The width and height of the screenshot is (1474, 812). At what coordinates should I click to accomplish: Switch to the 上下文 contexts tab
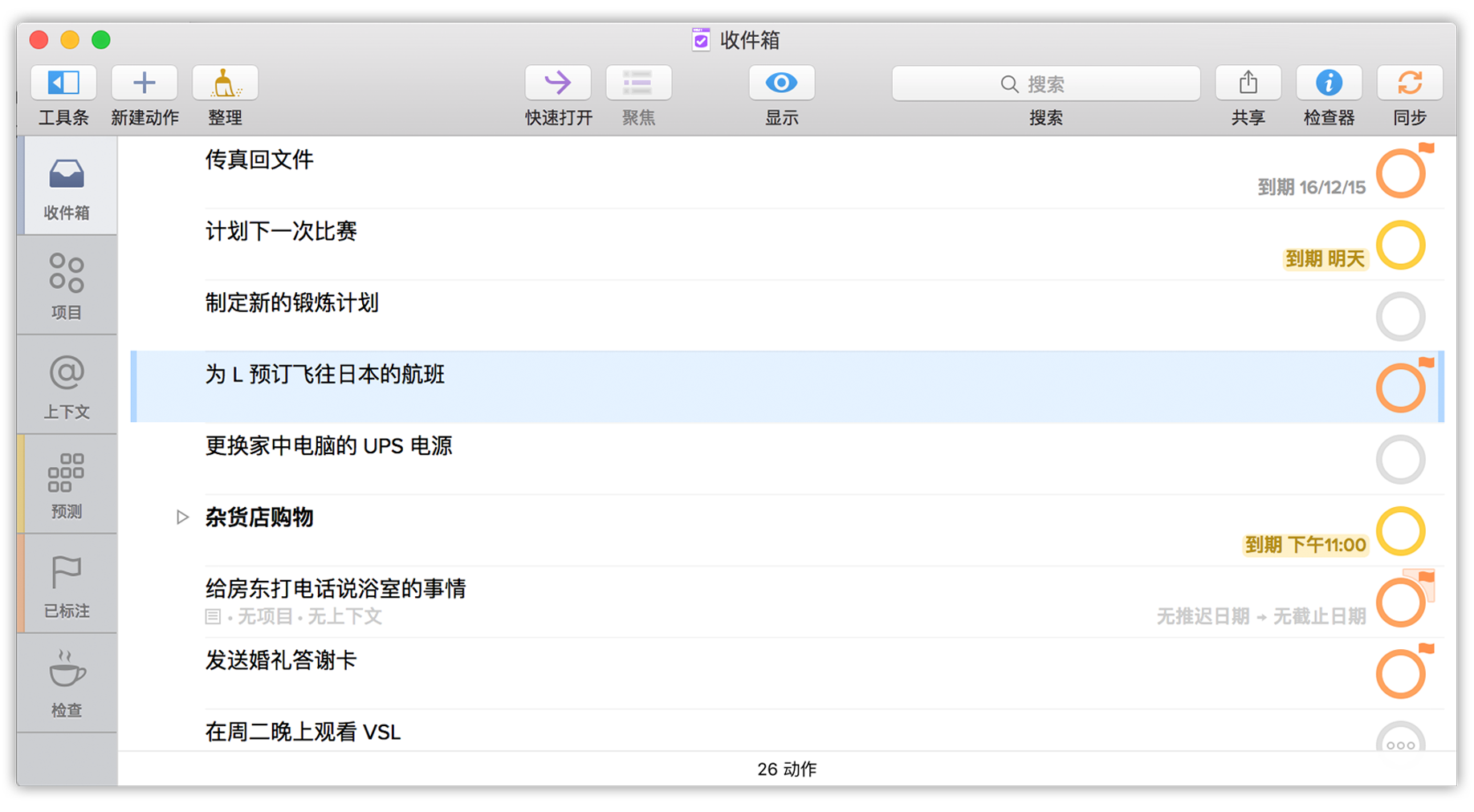pos(67,385)
